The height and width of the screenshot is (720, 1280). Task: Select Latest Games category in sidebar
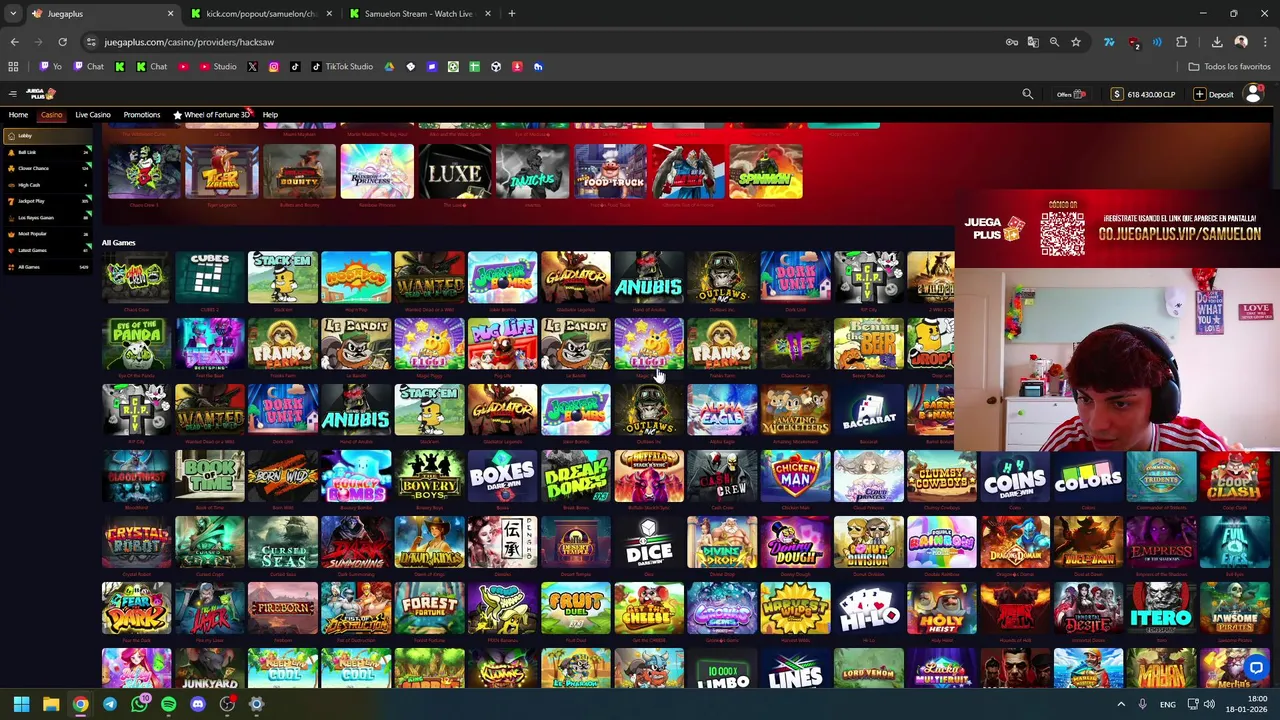click(46, 250)
